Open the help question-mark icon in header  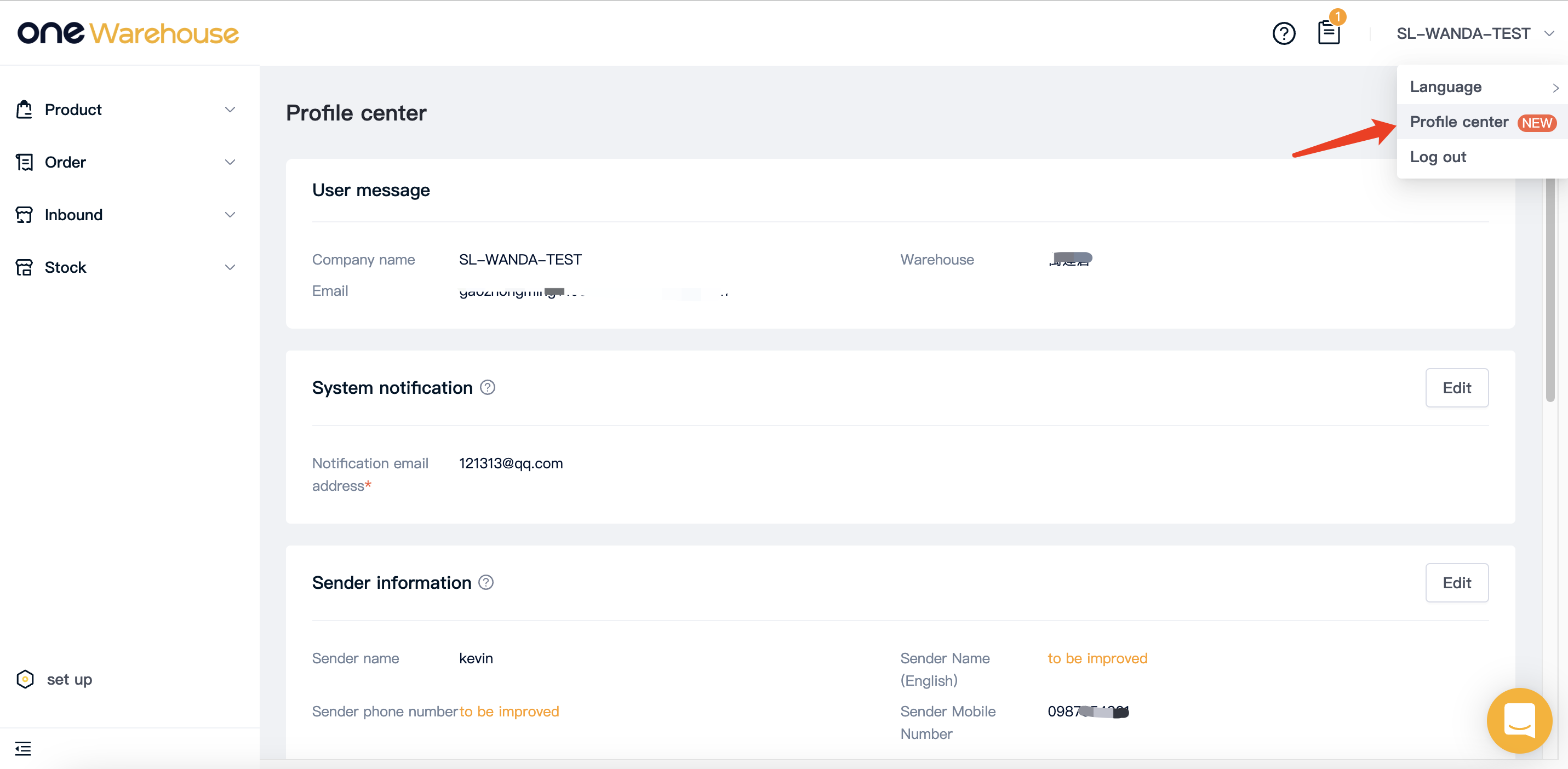[x=1284, y=33]
